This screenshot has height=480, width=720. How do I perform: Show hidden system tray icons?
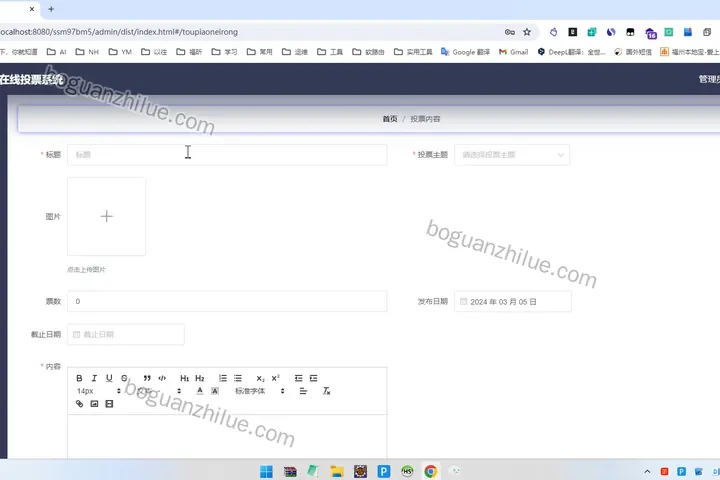click(x=647, y=471)
